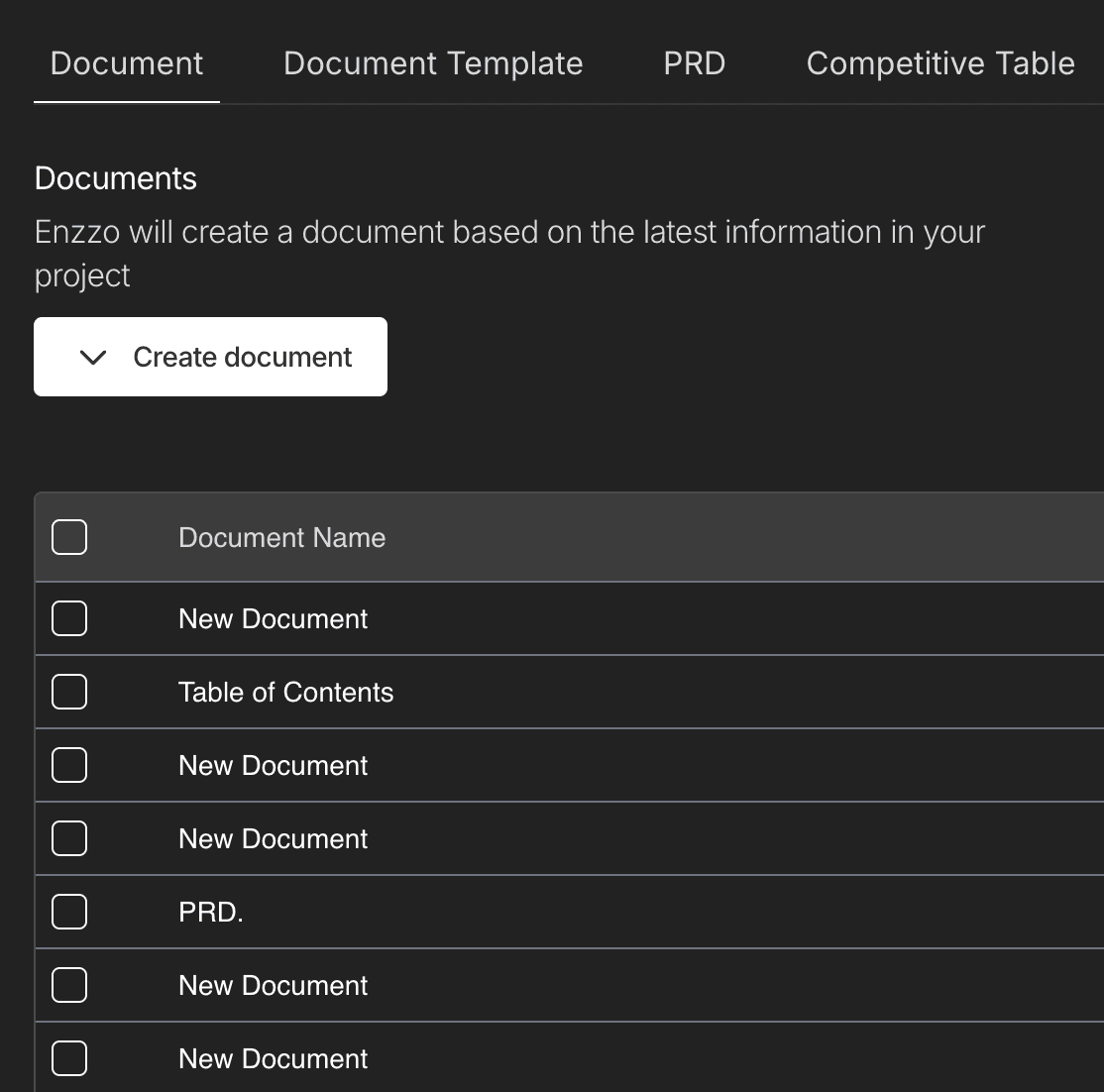The height and width of the screenshot is (1092, 1104).
Task: Tick the checkbox of the second New Document
Action: 69,765
